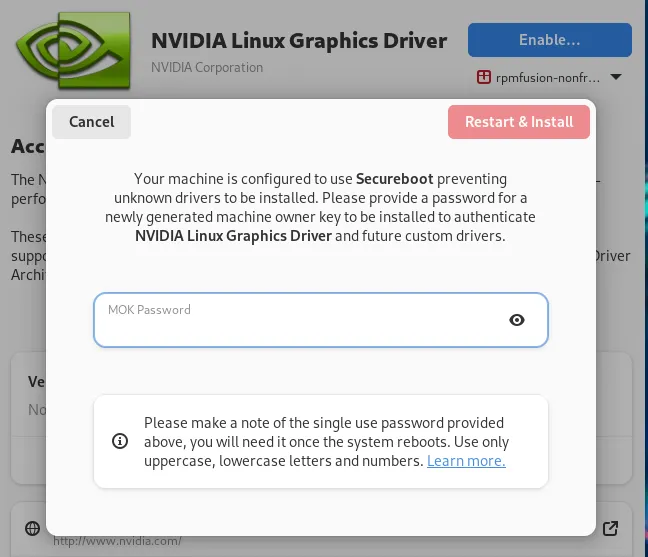Click the globe website icon
The width and height of the screenshot is (648, 557).
(33, 528)
